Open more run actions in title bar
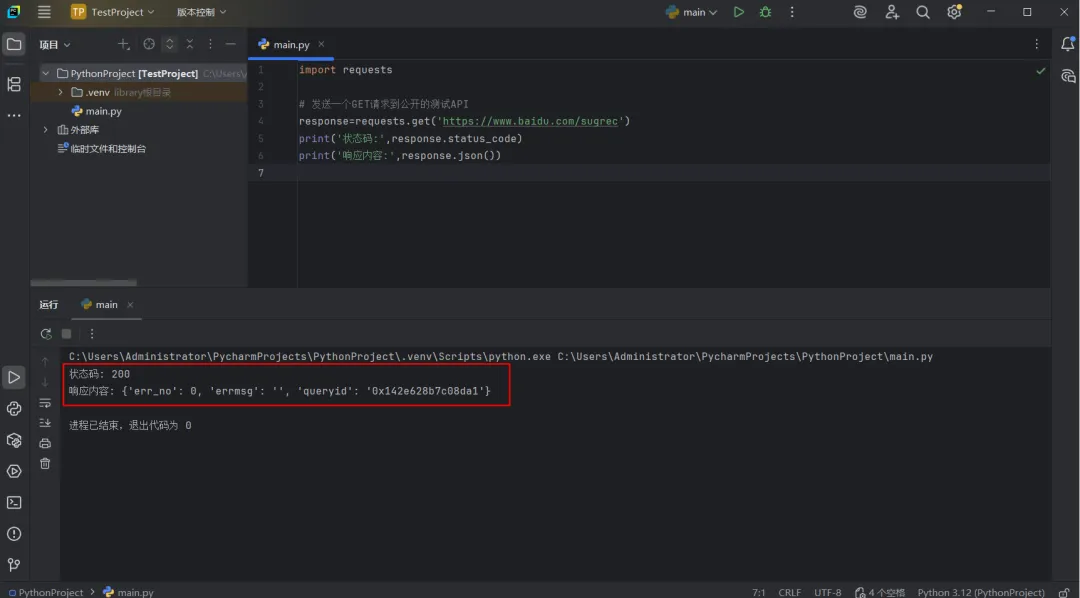 tap(792, 12)
